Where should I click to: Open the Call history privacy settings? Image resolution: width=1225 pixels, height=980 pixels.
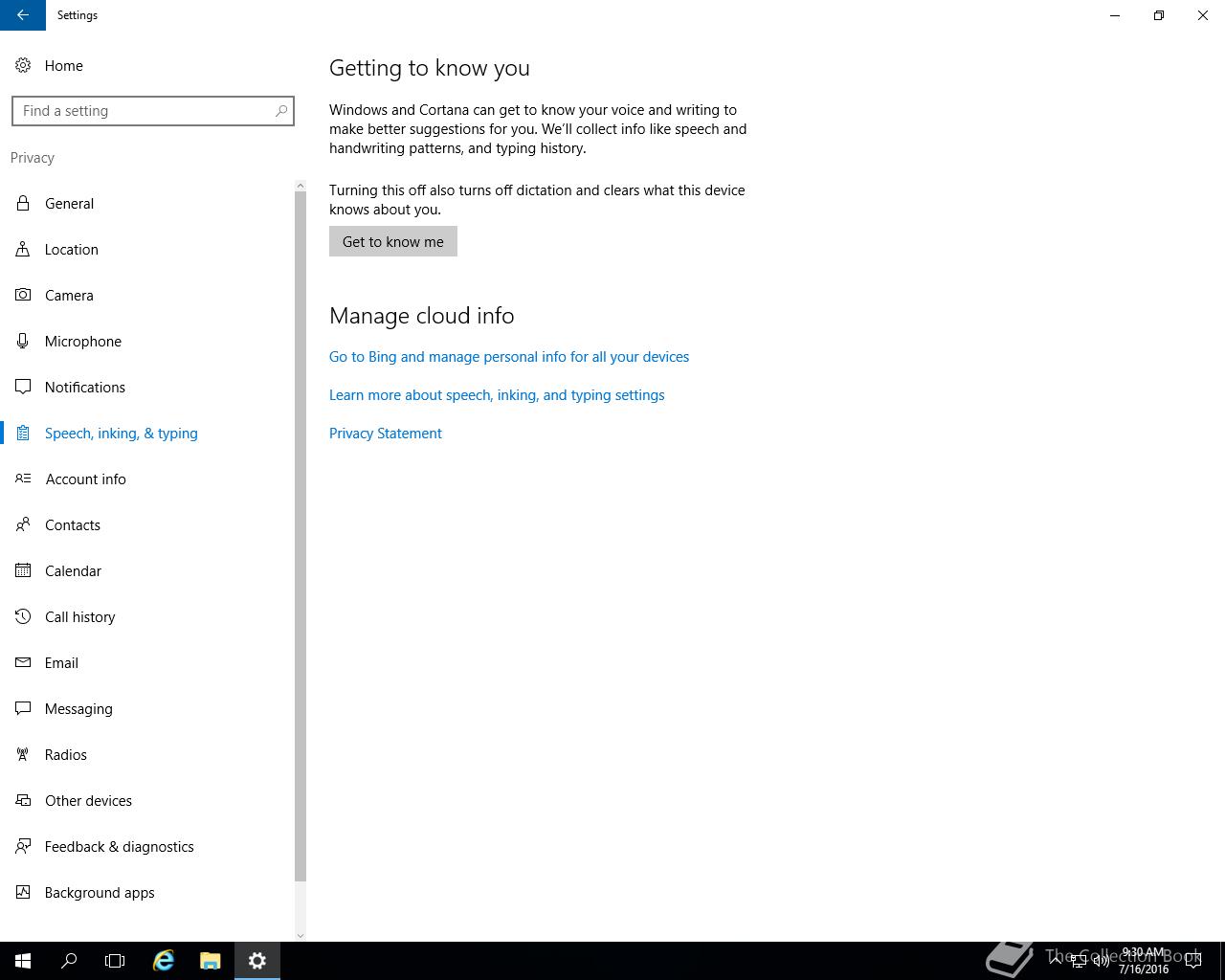click(x=147, y=616)
